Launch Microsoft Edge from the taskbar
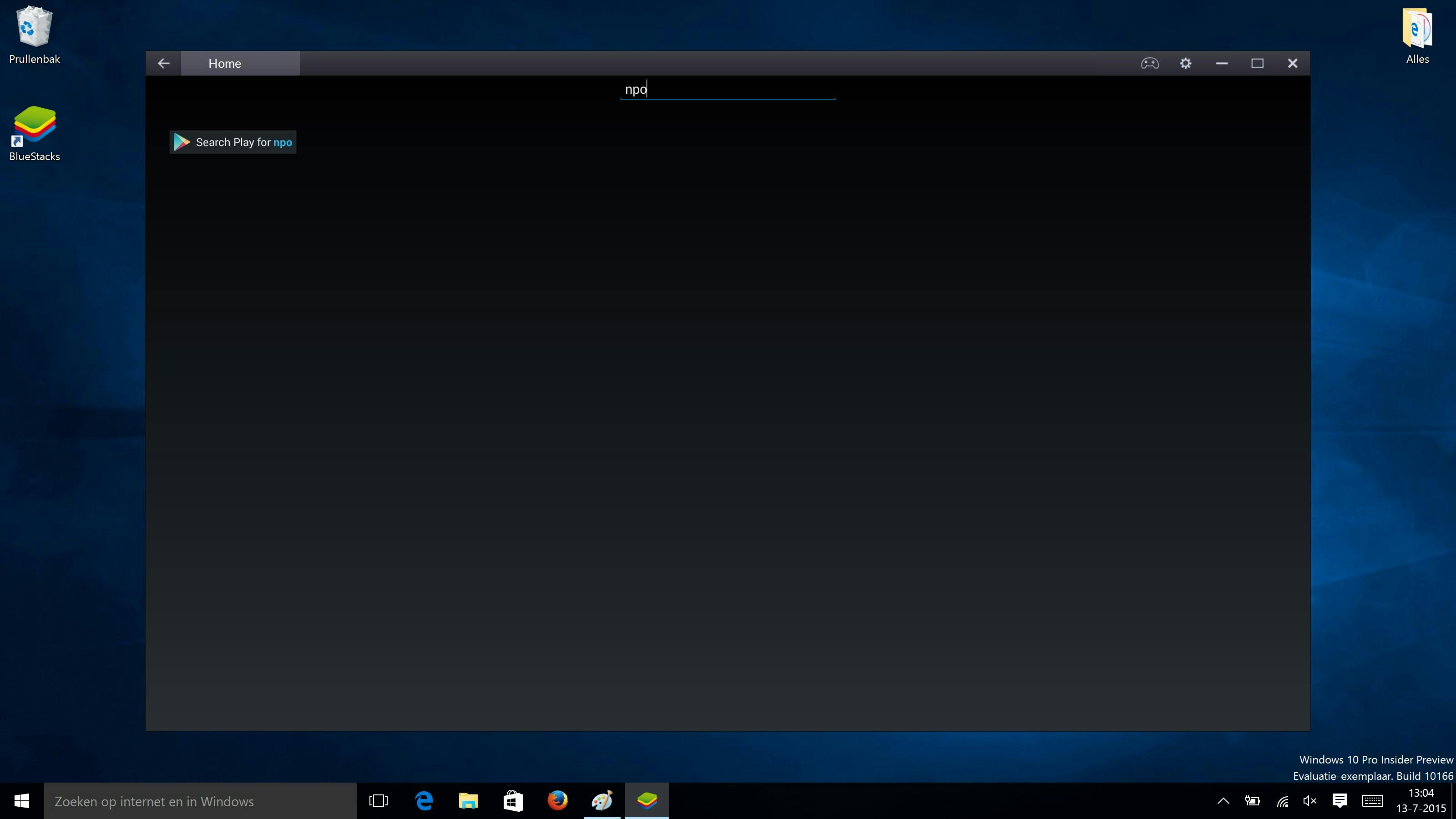The height and width of the screenshot is (819, 1456). (423, 801)
